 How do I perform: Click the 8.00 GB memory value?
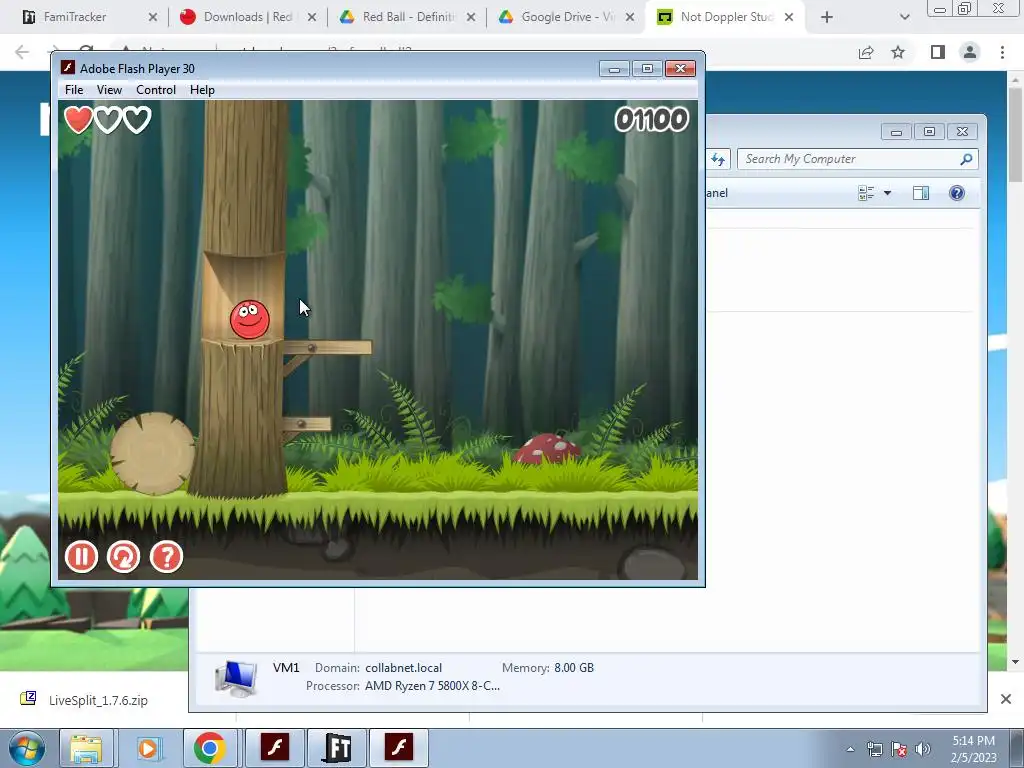(x=573, y=667)
